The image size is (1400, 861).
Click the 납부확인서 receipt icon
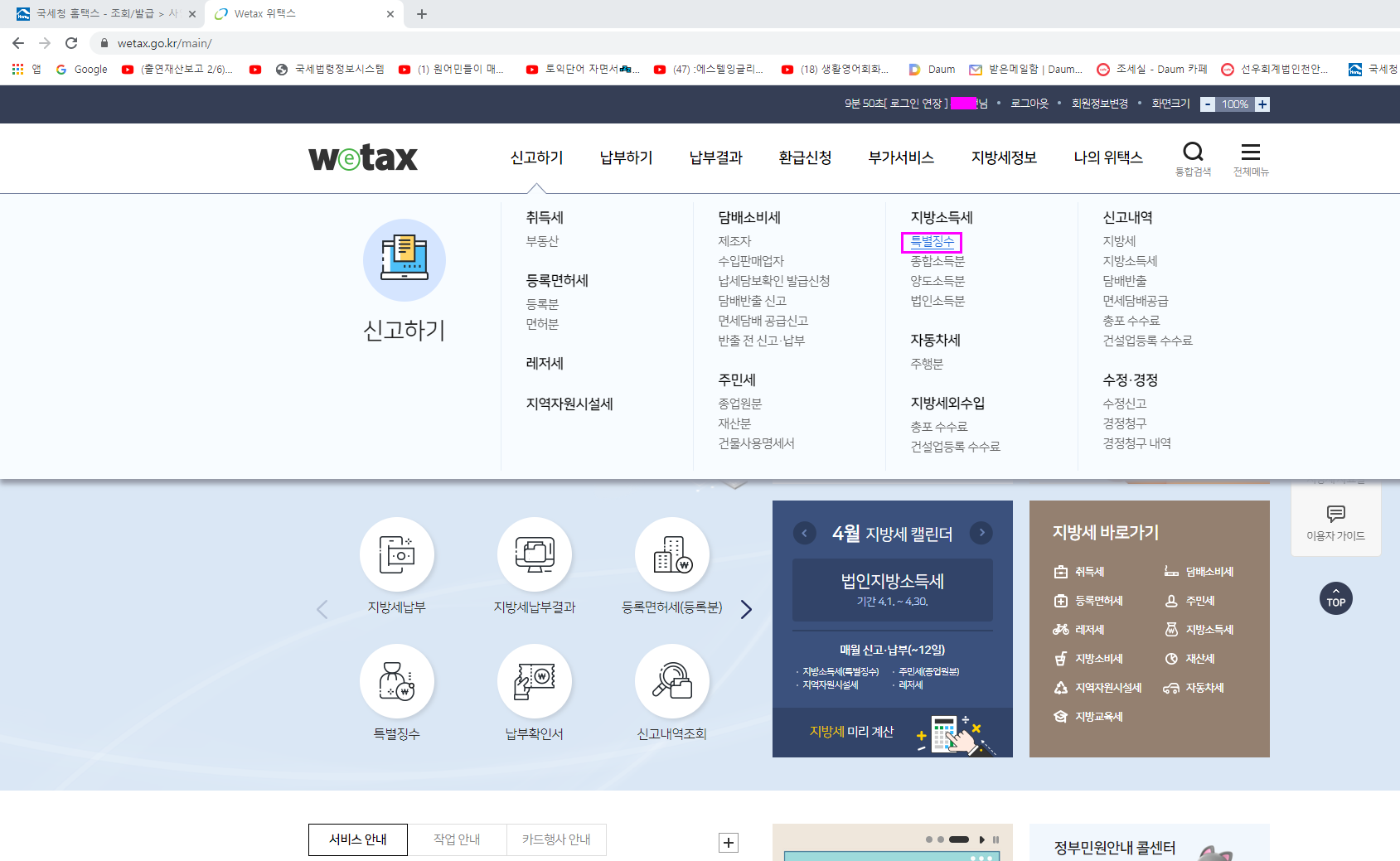coord(535,681)
